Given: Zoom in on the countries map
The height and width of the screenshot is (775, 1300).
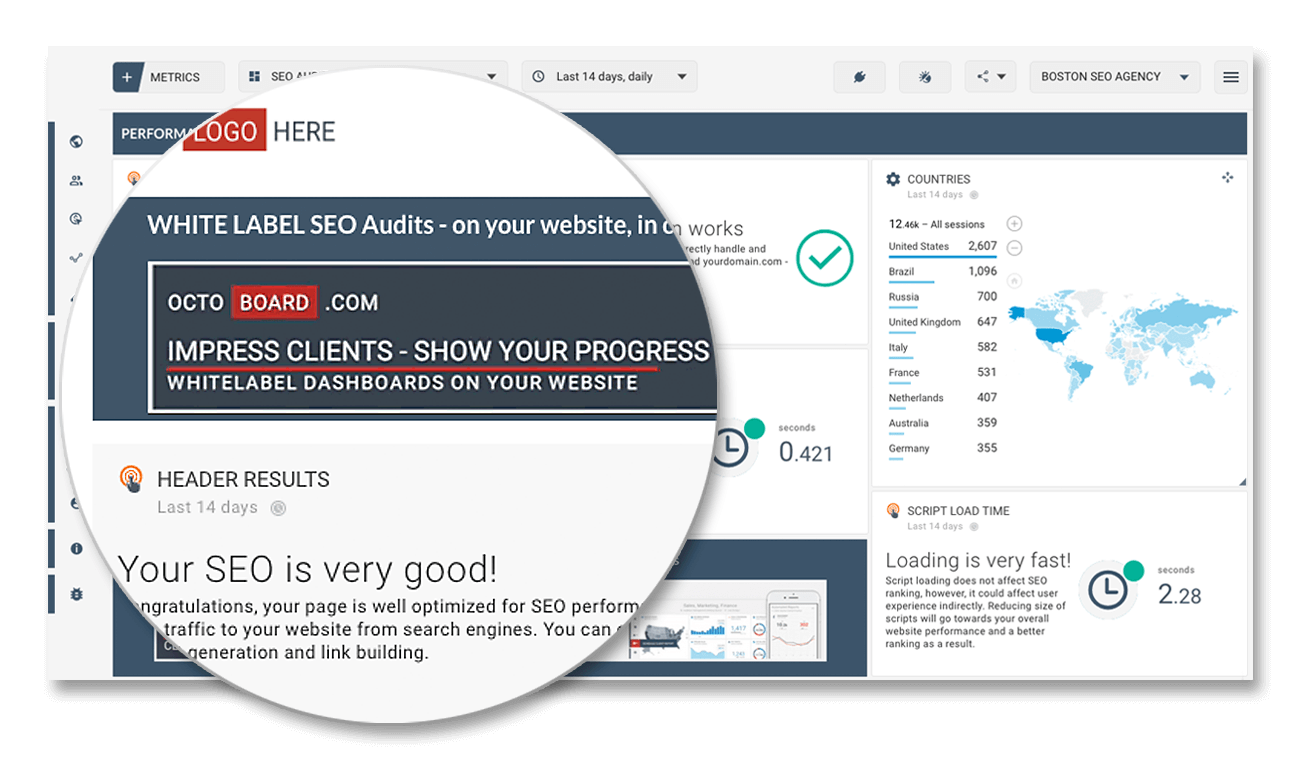Looking at the screenshot, I should pyautogui.click(x=1014, y=223).
